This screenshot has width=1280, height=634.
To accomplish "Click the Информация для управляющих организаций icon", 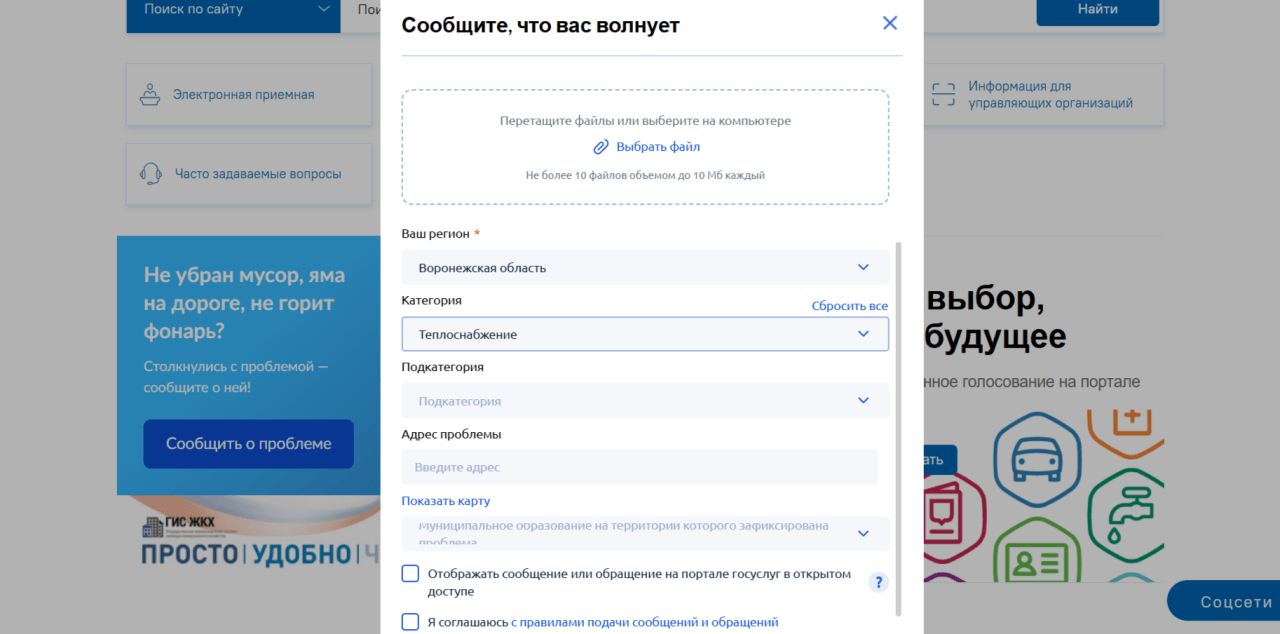I will 943,95.
